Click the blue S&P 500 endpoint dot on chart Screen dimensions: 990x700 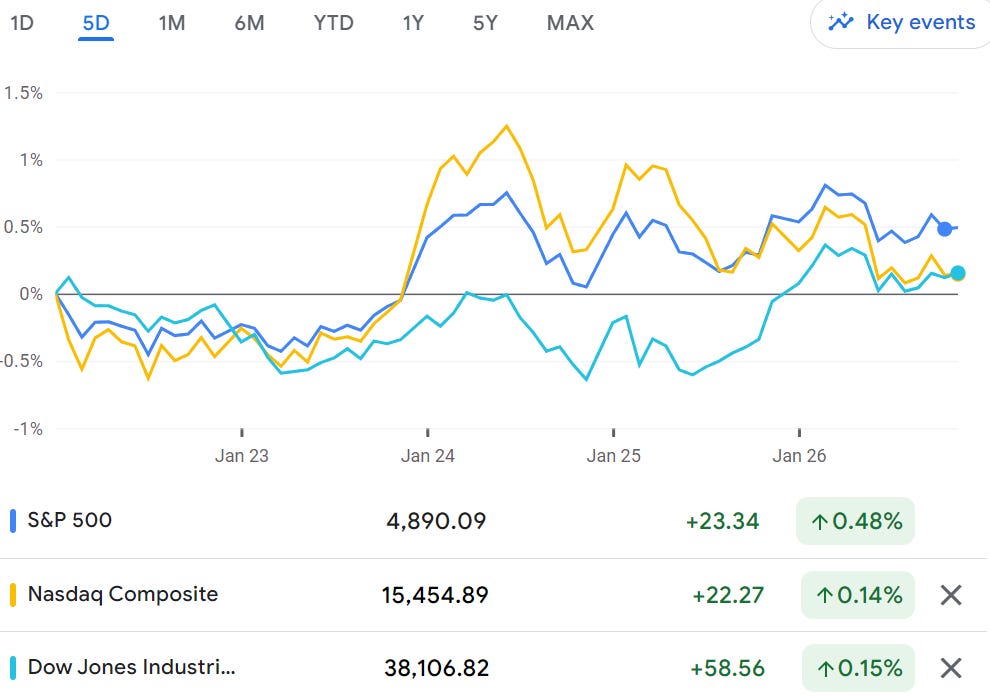click(945, 229)
